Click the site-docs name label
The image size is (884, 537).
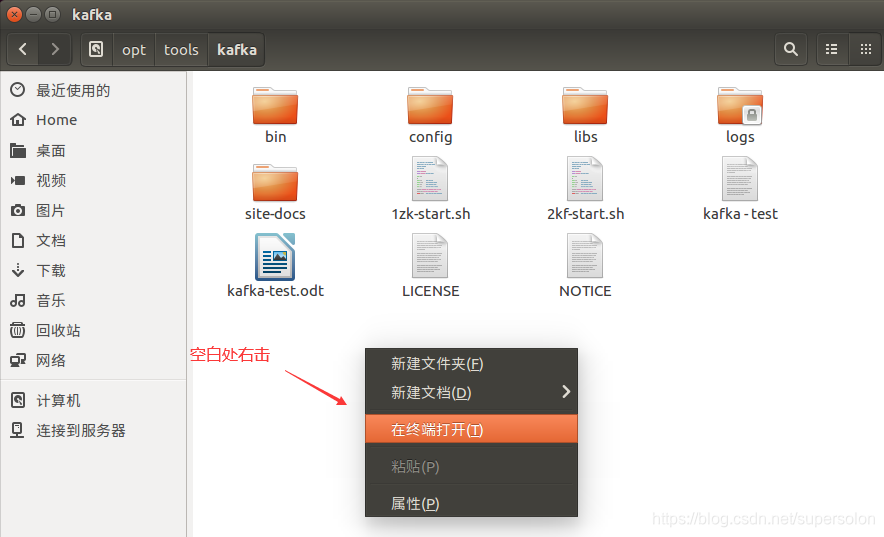point(275,214)
